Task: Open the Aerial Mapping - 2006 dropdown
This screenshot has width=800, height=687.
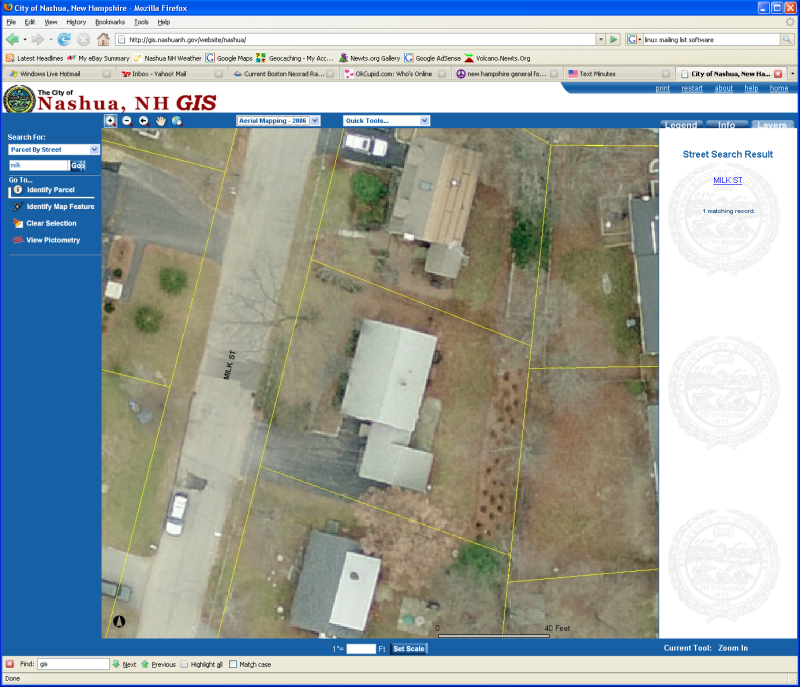Action: point(278,120)
